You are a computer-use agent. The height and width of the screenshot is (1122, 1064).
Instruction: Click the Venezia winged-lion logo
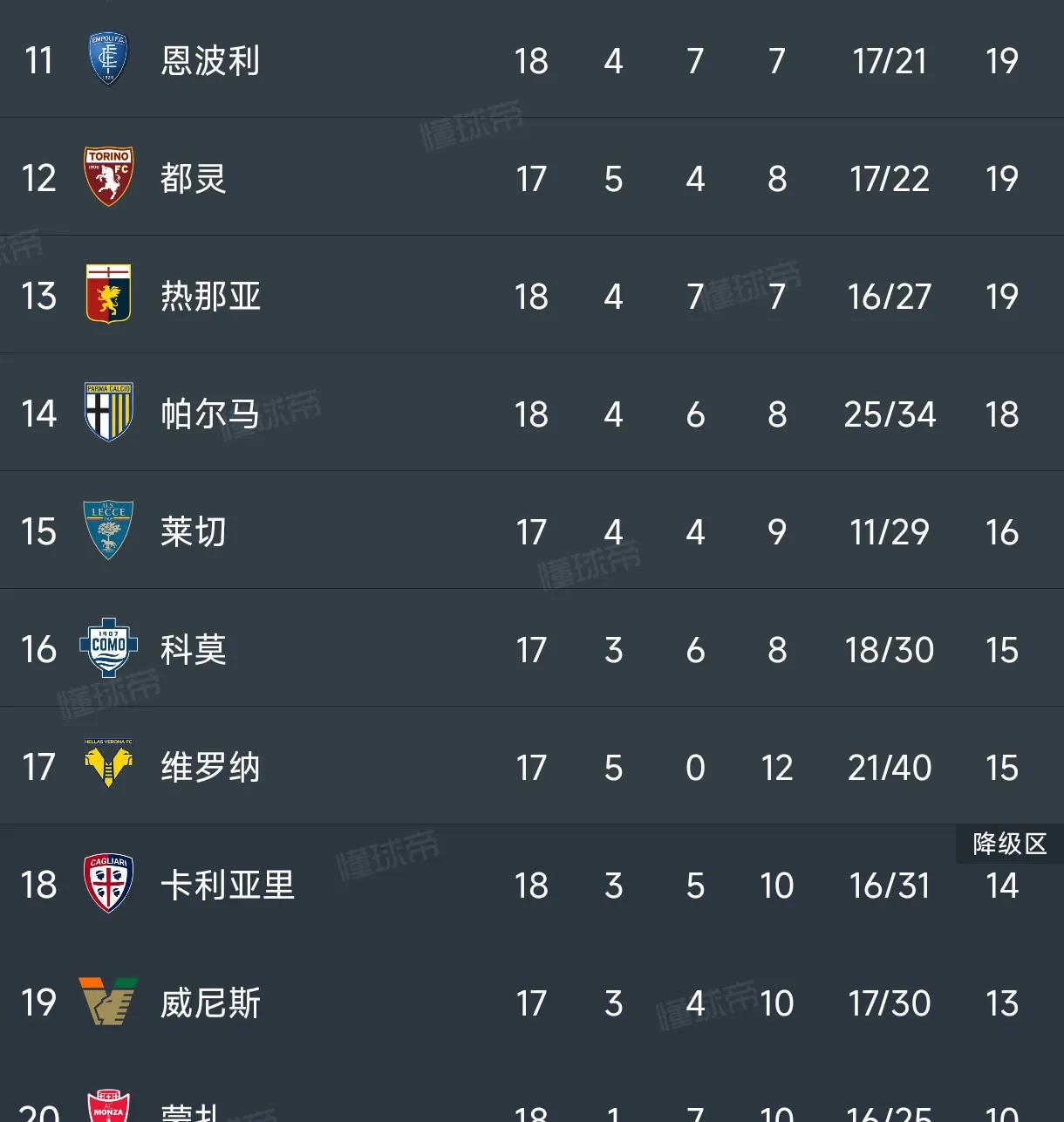tap(109, 1002)
